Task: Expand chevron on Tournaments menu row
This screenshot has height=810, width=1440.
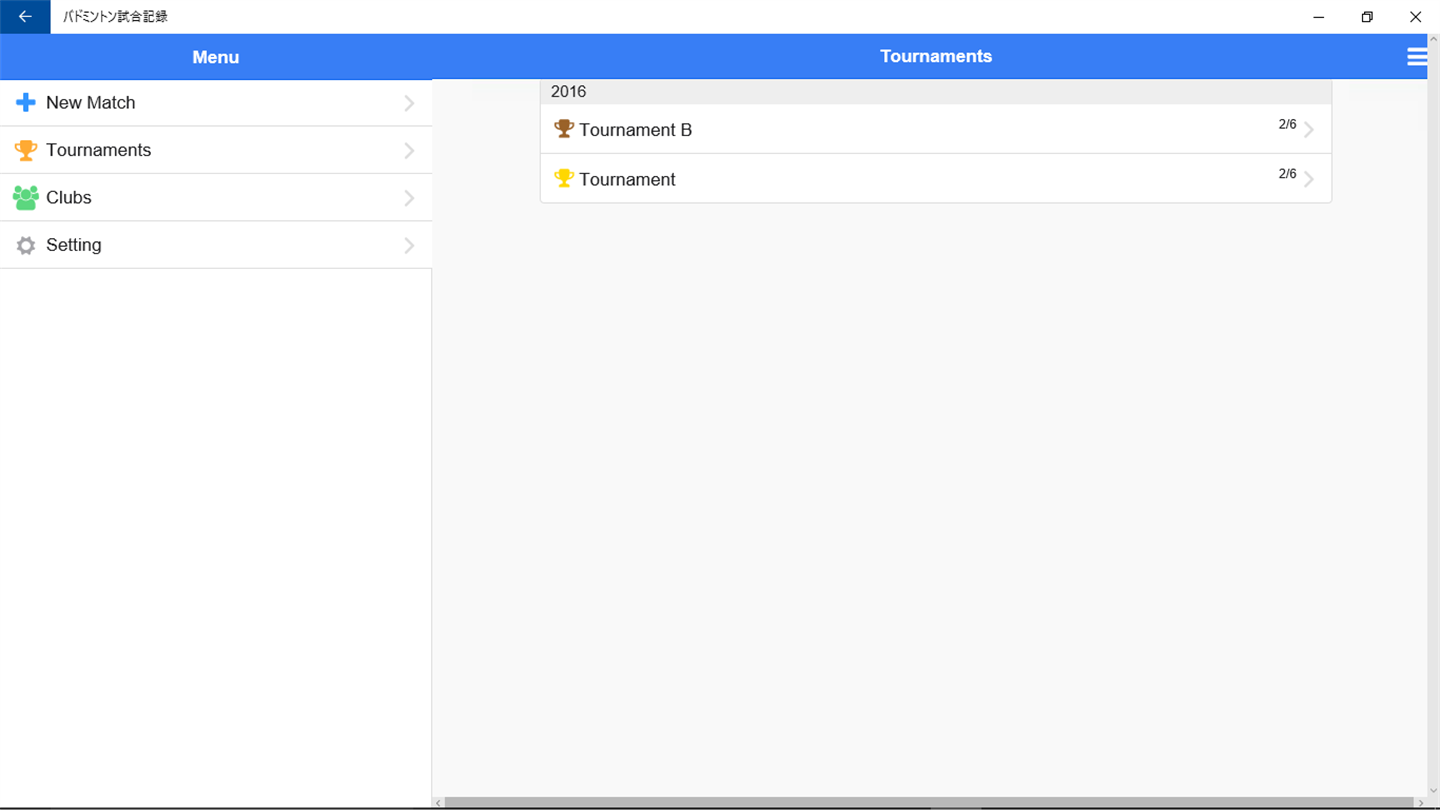Action: pyautogui.click(x=409, y=150)
